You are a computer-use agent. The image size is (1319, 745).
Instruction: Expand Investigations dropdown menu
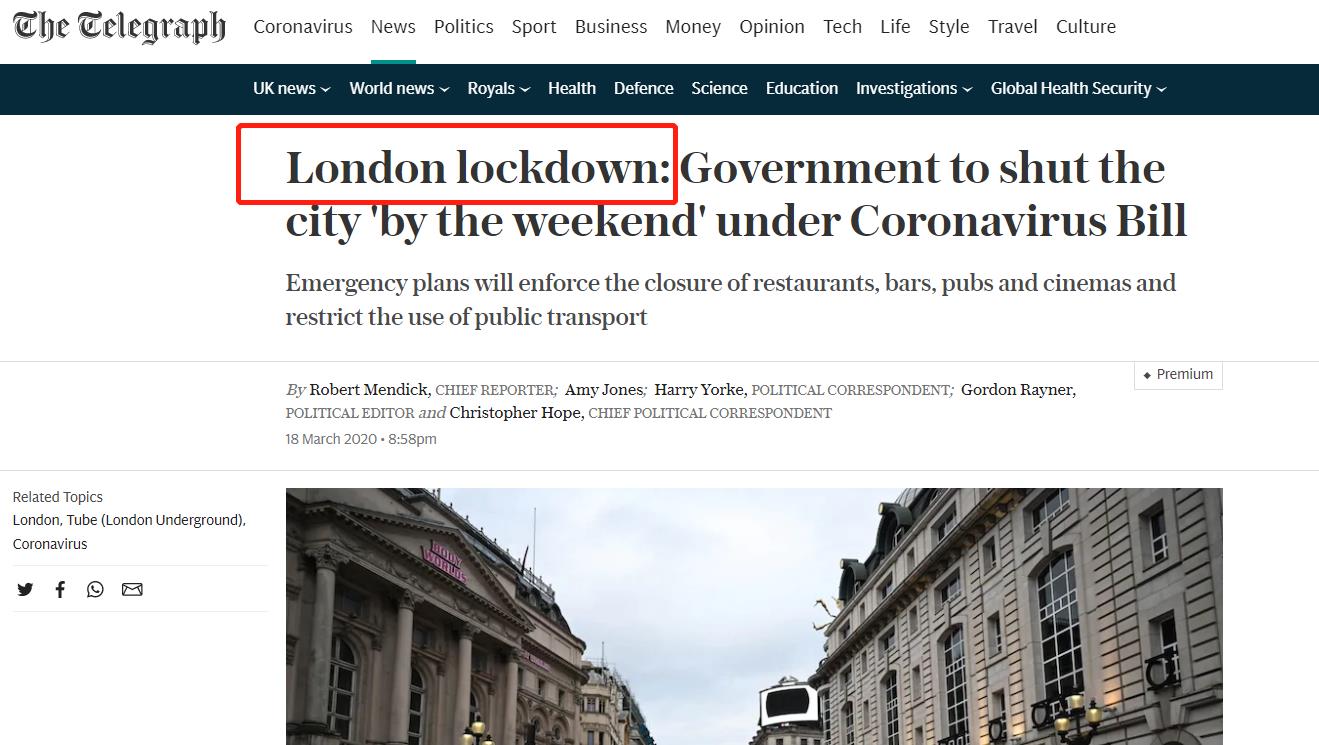click(914, 88)
